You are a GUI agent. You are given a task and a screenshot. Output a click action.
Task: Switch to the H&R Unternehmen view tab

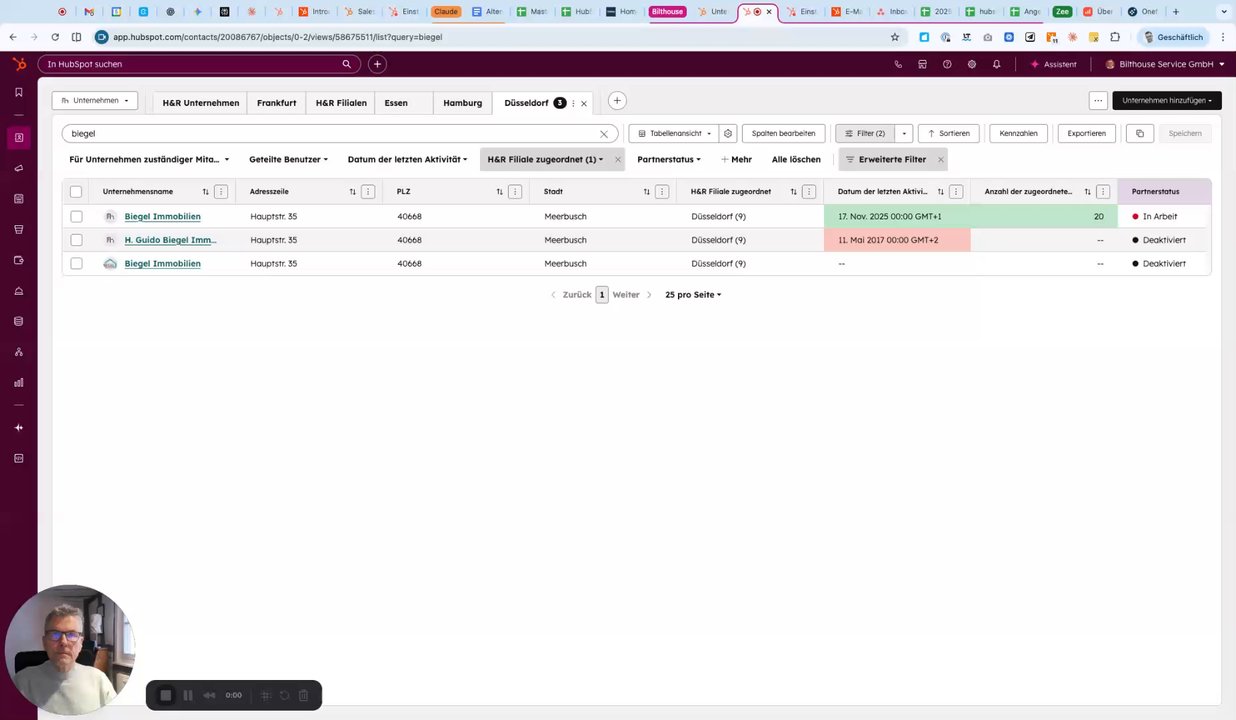coord(201,103)
